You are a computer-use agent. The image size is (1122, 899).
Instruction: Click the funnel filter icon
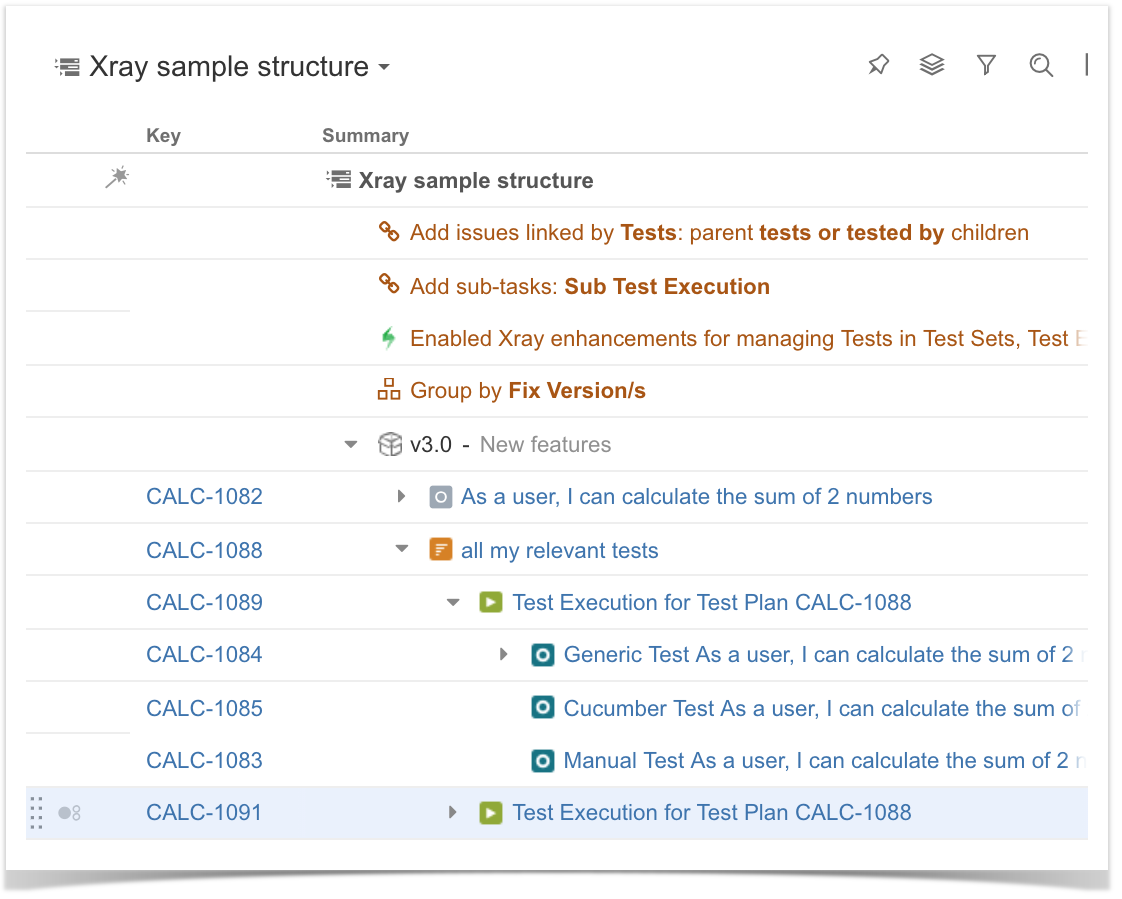986,65
